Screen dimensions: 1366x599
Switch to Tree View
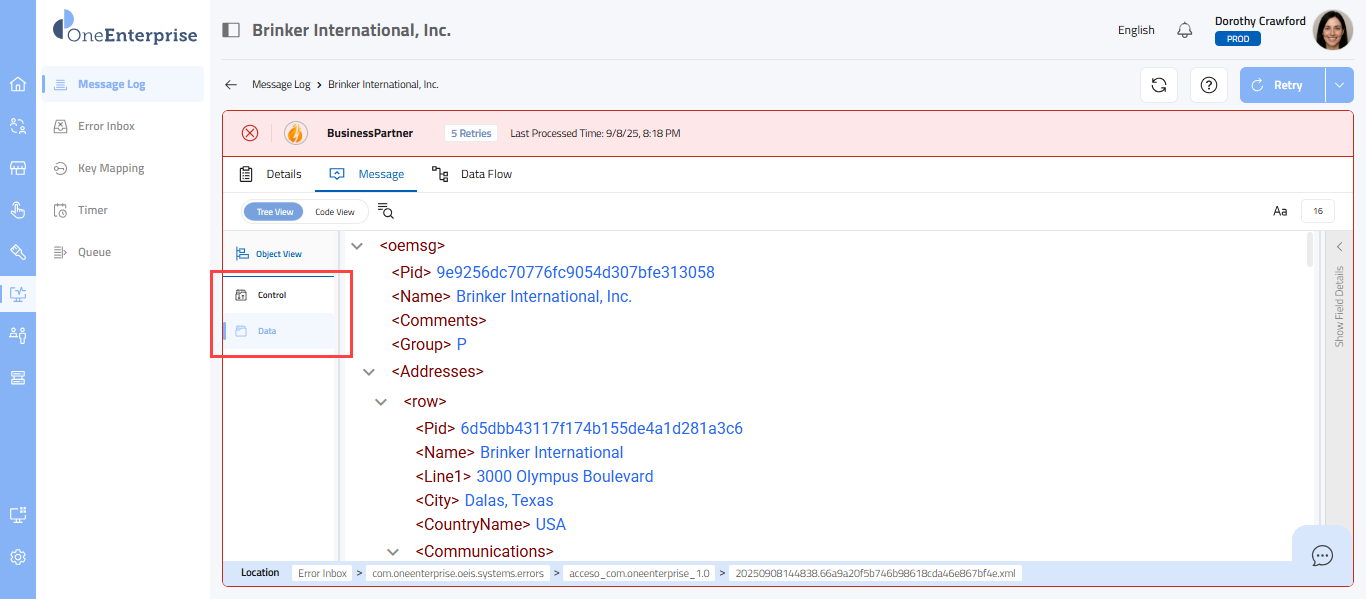click(x=274, y=212)
